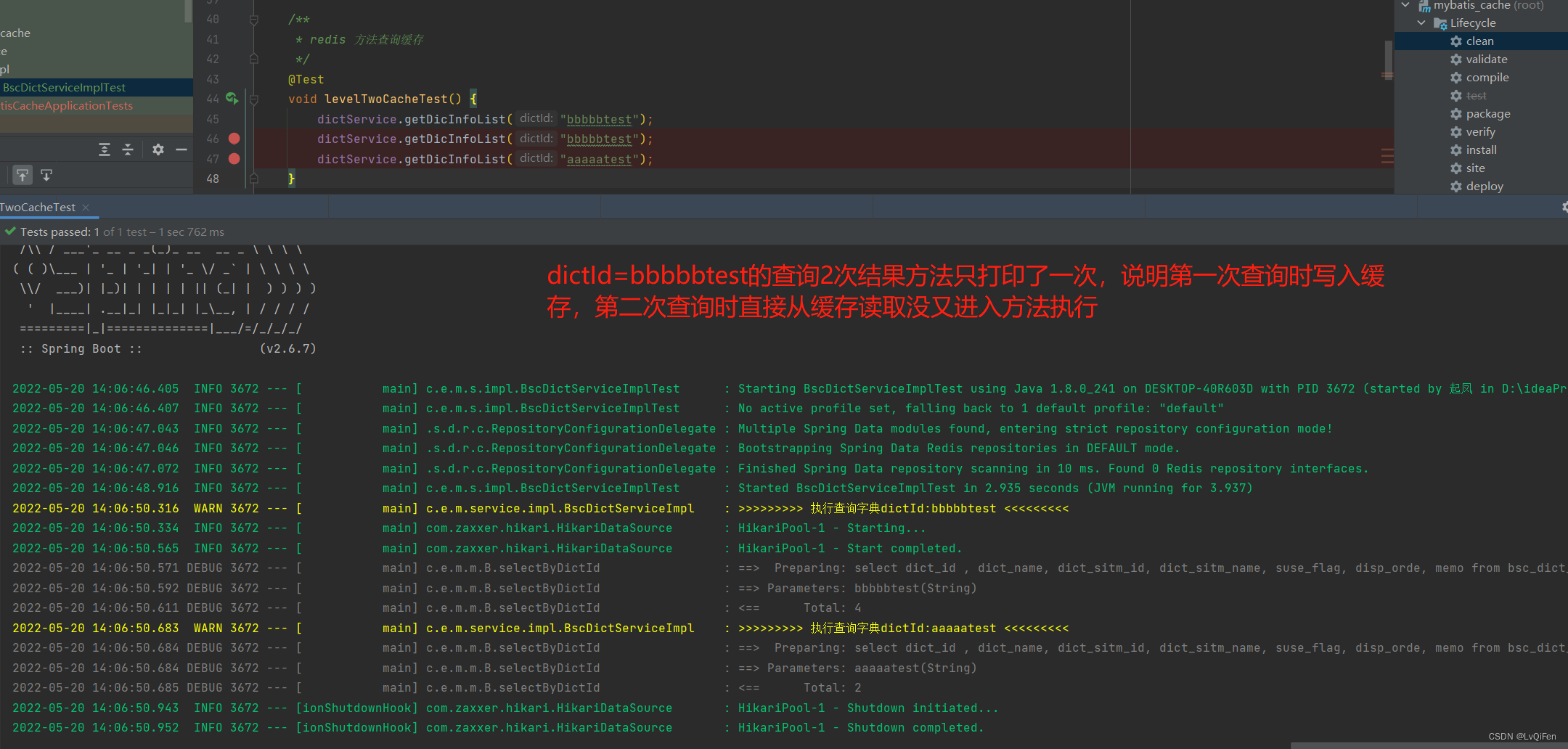Screen dimensions: 1568x749
Task: Switch to the TwoCacheTest run tab
Action: 38,208
